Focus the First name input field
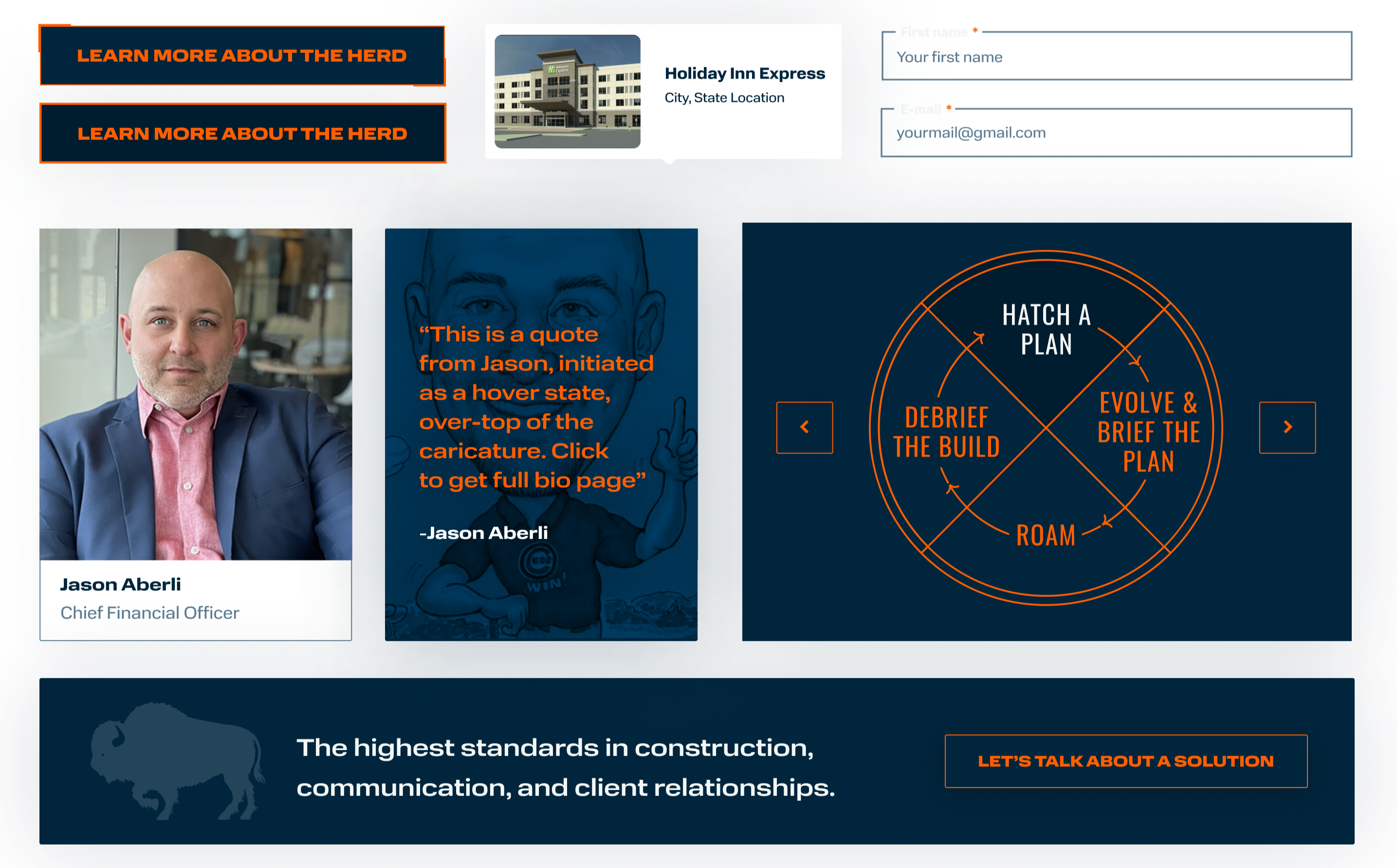The image size is (1397, 868). pyautogui.click(x=1116, y=57)
